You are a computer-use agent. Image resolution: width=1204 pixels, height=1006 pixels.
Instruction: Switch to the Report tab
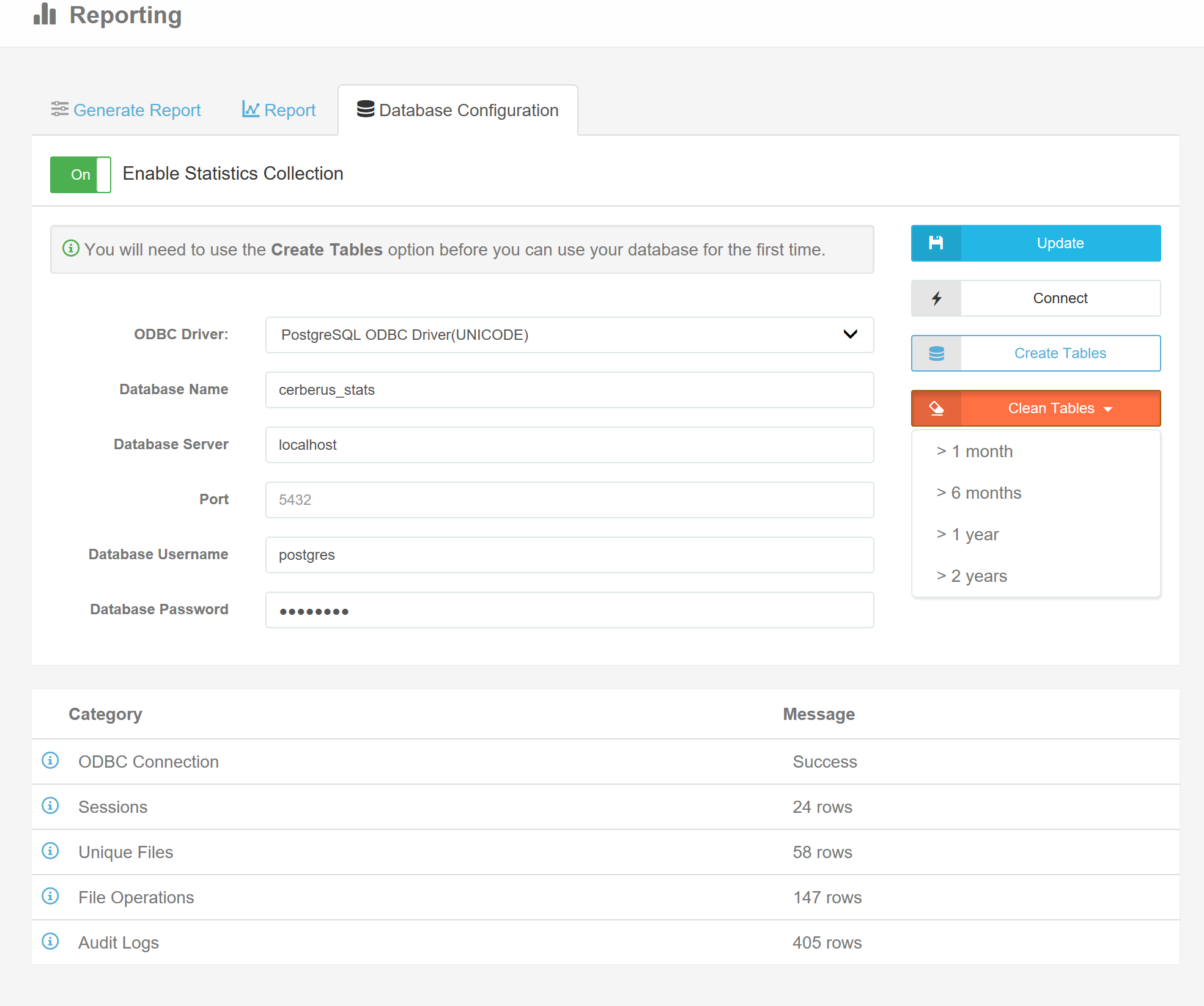(x=279, y=110)
